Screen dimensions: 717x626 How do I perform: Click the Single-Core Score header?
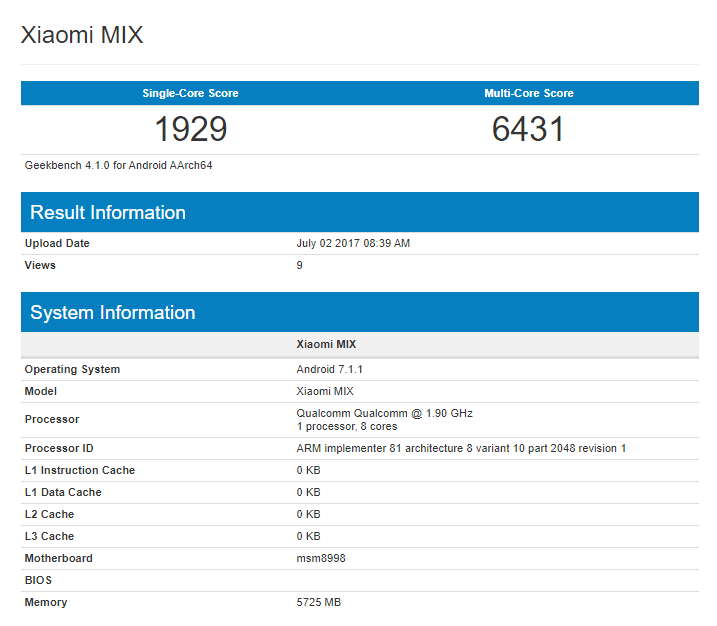pyautogui.click(x=190, y=93)
